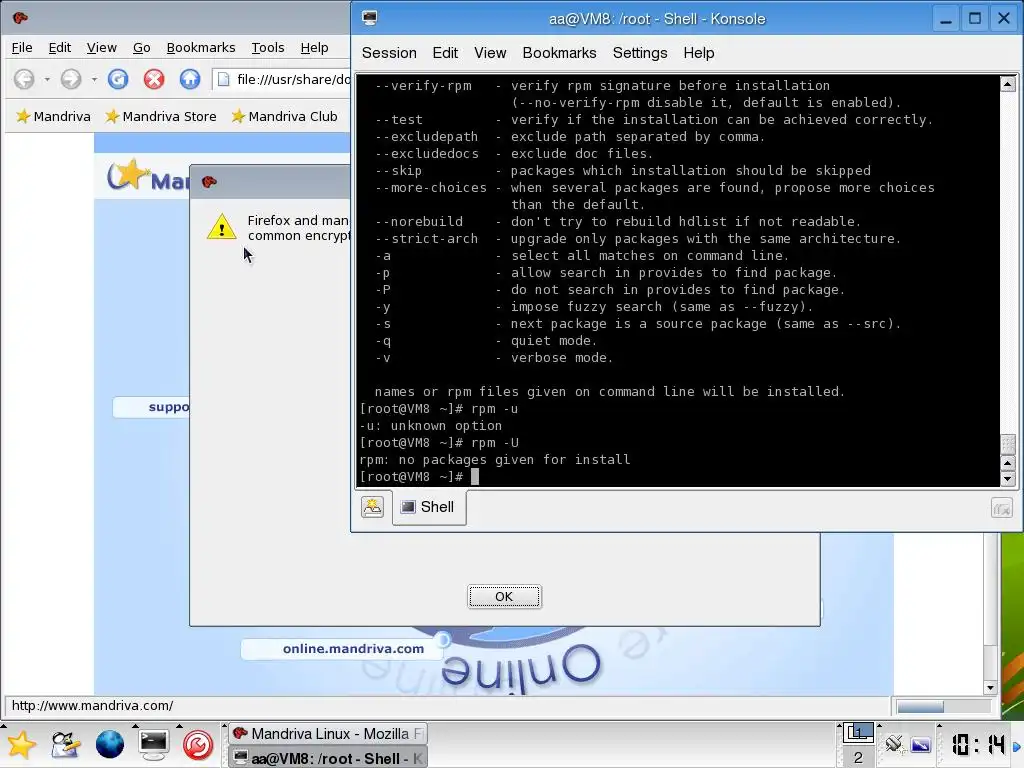Open the Mandriva bookmark
The width and height of the screenshot is (1024, 768).
[x=54, y=116]
